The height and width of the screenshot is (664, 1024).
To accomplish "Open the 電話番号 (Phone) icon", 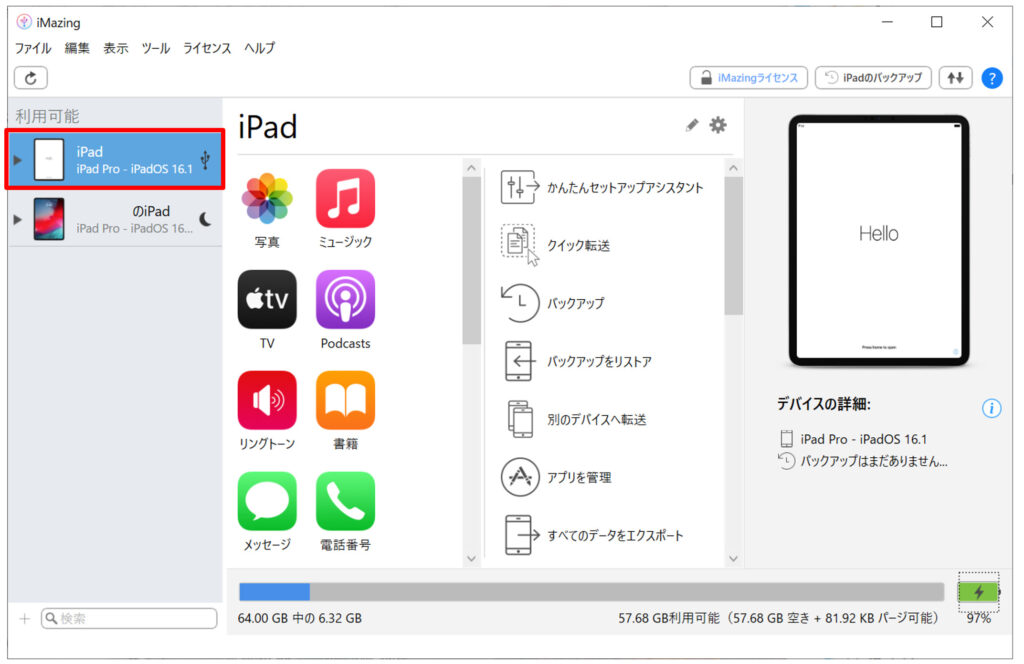I will pos(345,501).
